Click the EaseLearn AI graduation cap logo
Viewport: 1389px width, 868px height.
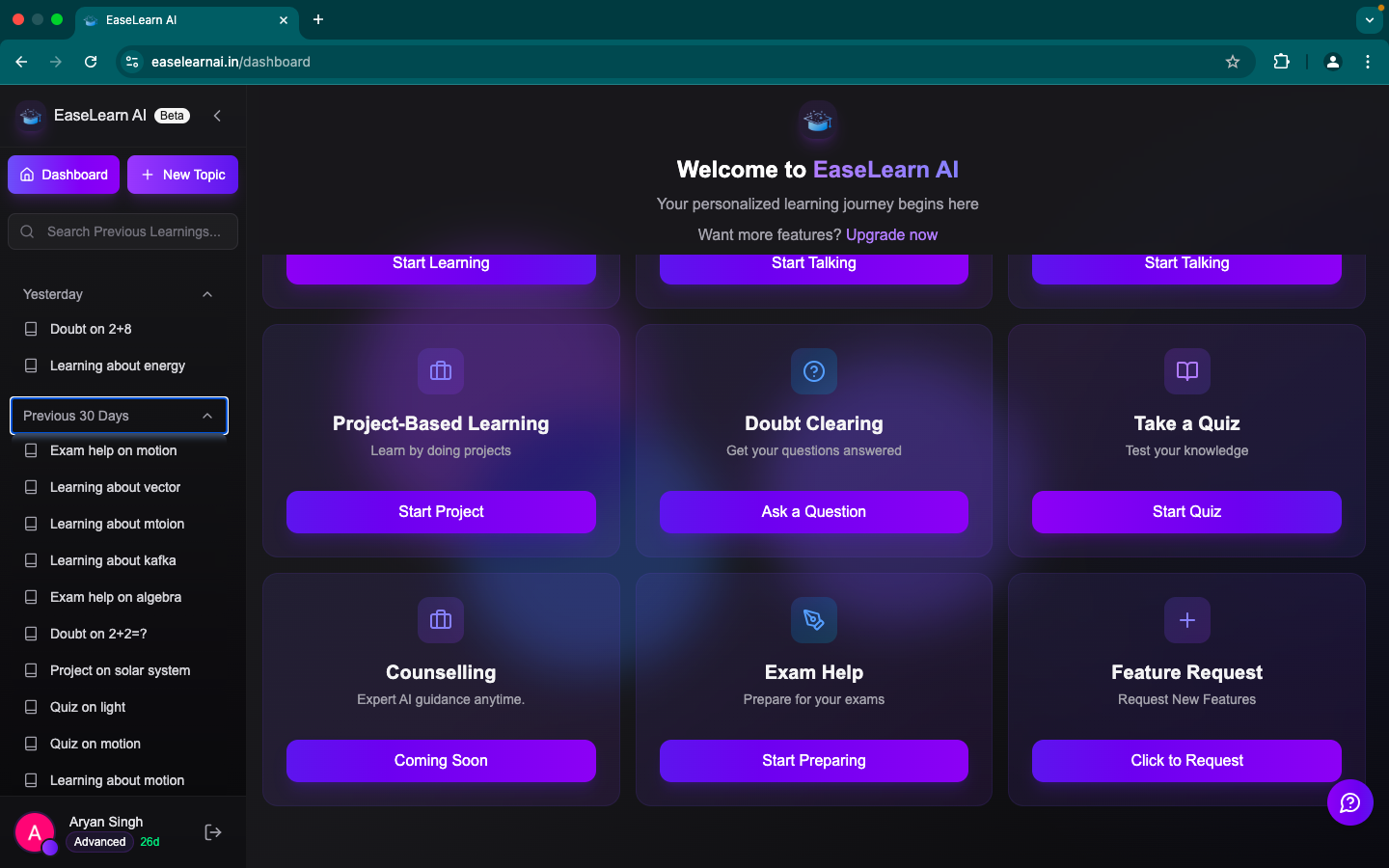(x=818, y=120)
